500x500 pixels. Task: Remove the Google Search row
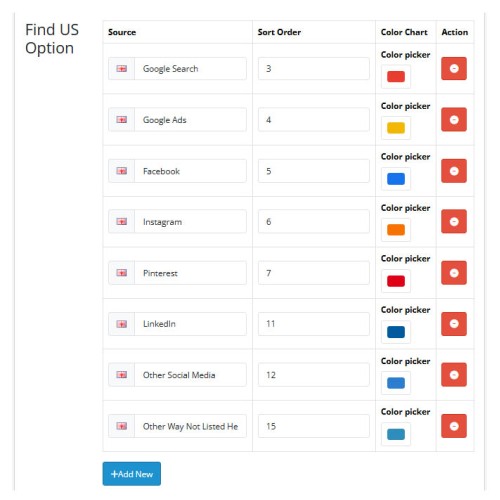[x=454, y=69]
